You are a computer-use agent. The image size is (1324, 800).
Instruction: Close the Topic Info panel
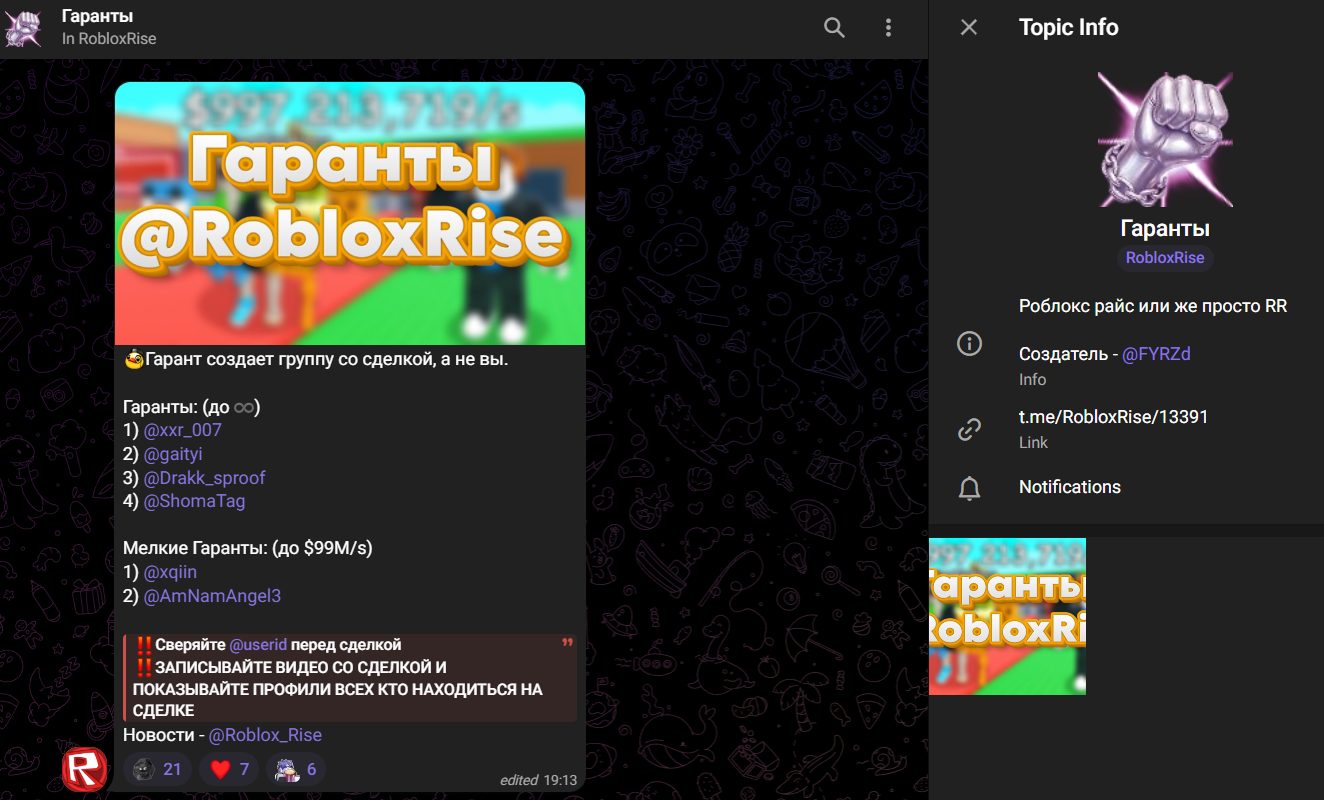tap(968, 28)
